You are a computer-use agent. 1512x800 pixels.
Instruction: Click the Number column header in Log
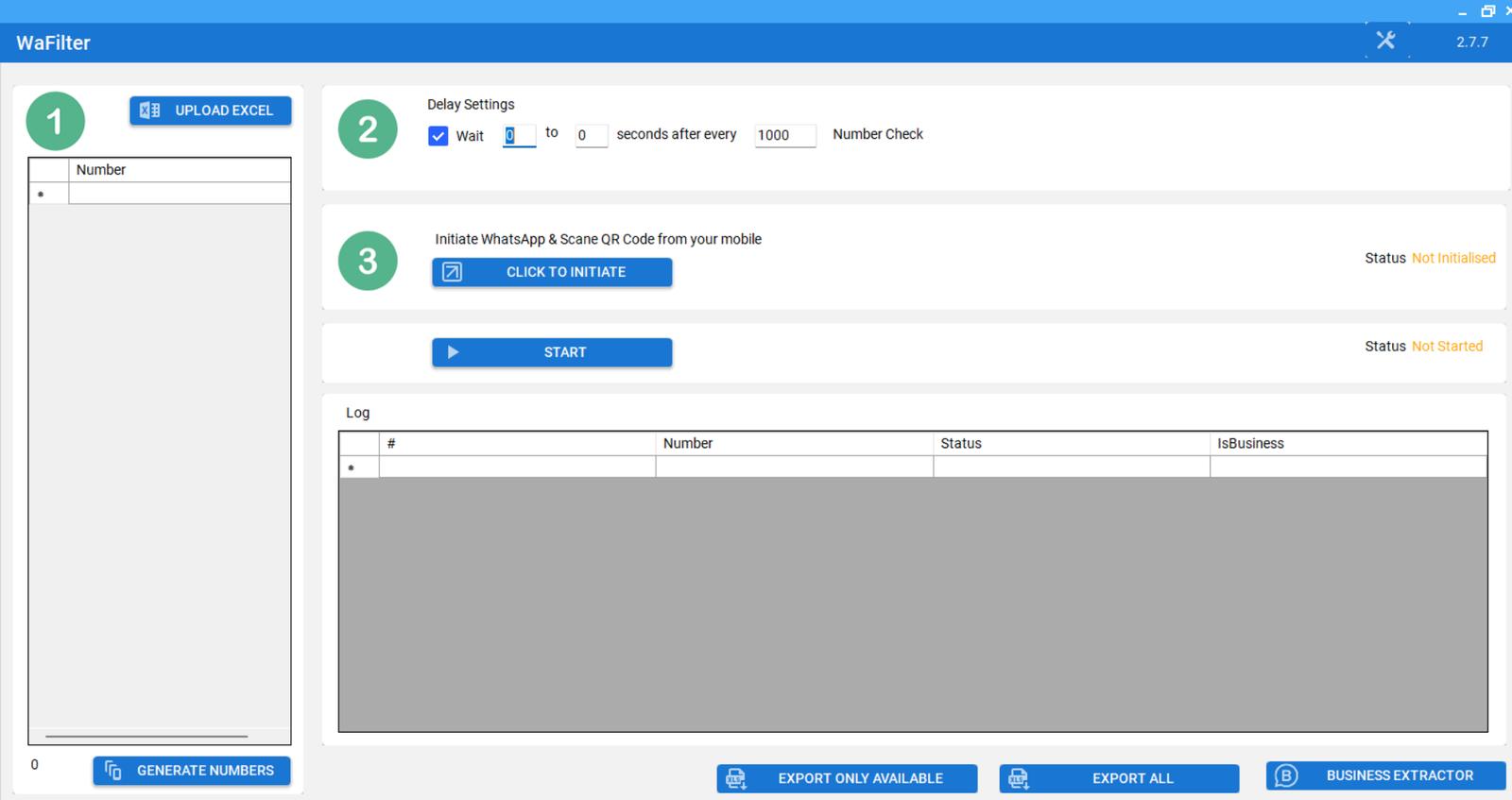pos(795,443)
